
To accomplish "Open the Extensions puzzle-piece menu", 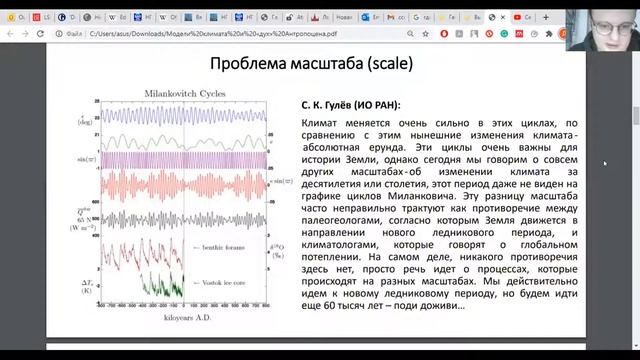I will pos(549,34).
